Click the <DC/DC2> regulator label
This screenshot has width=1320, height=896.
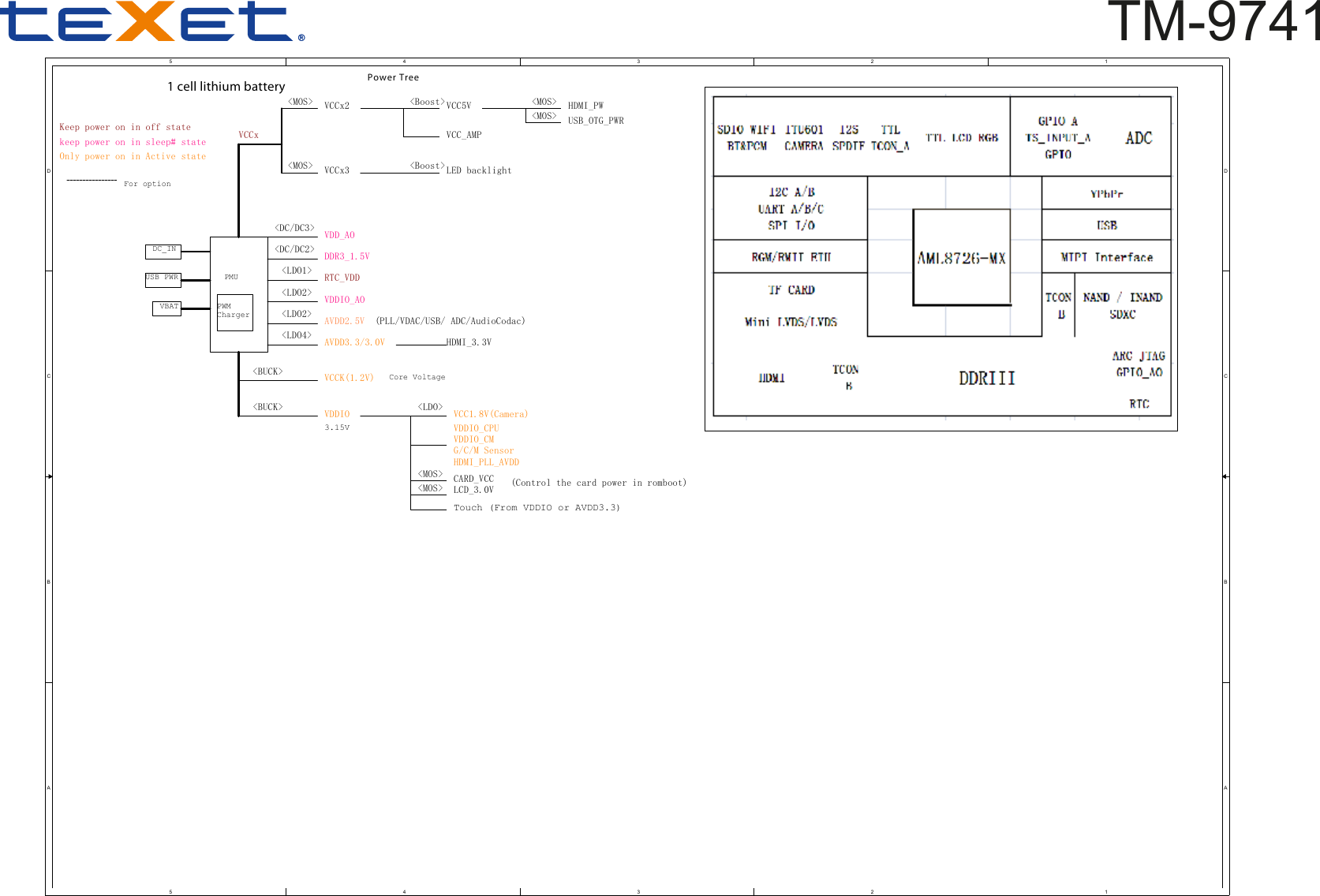[295, 249]
